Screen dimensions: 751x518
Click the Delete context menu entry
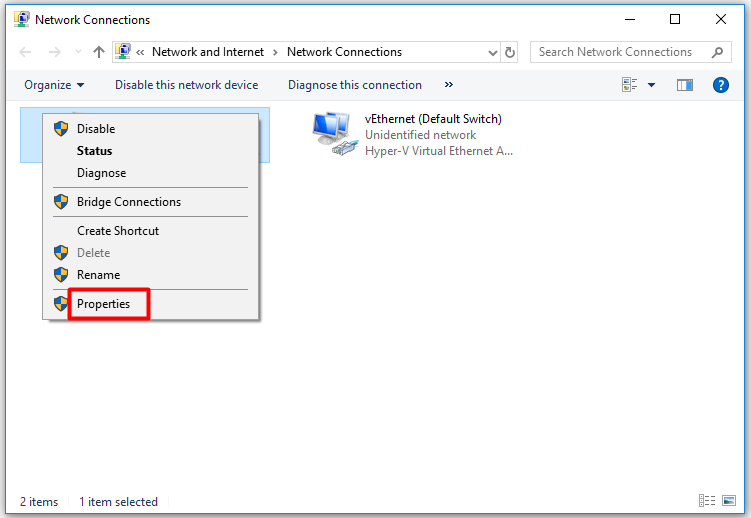tap(151, 253)
